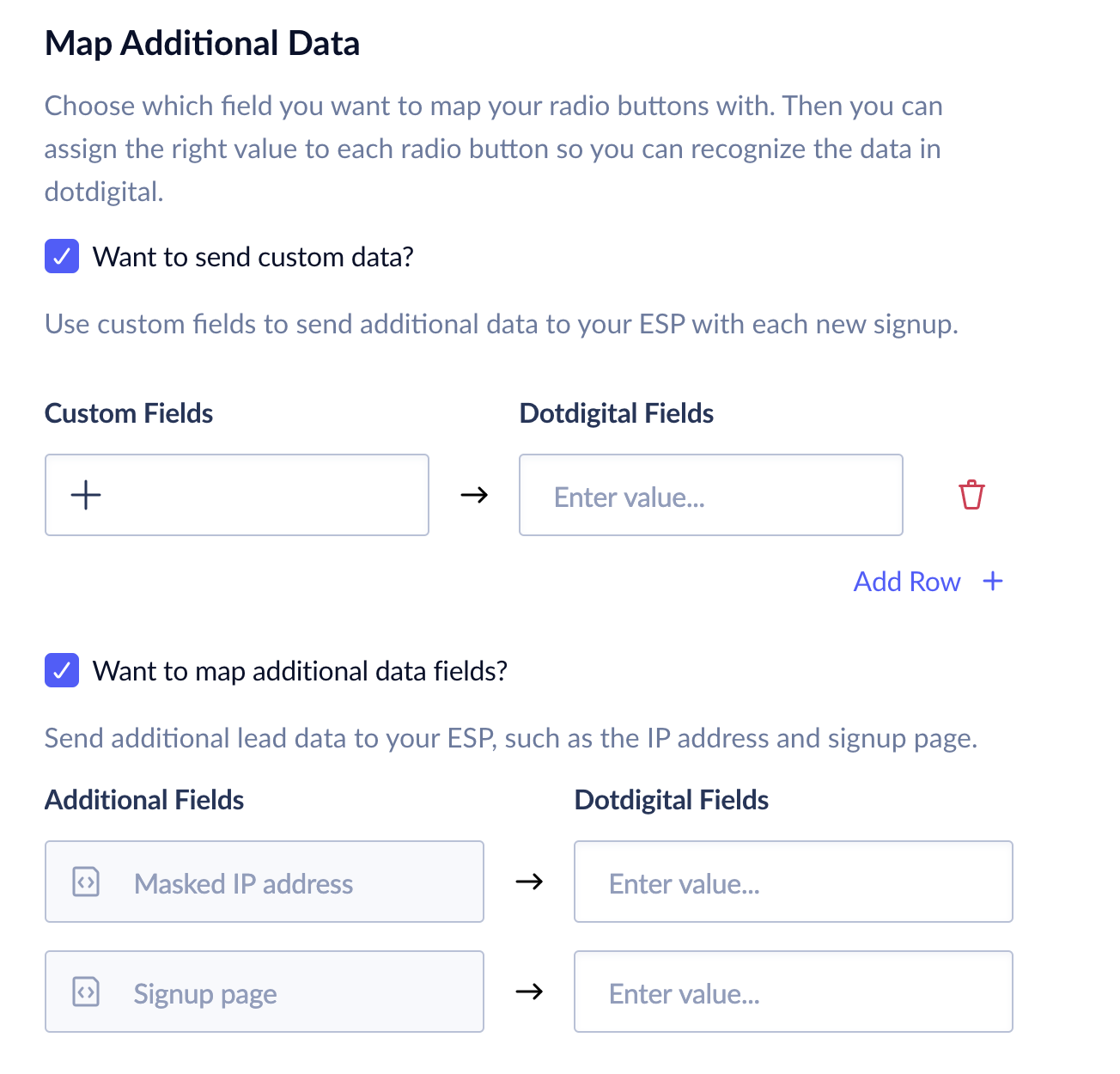The image size is (1120, 1074).
Task: Enter value field for Masked IP address
Action: tap(793, 882)
